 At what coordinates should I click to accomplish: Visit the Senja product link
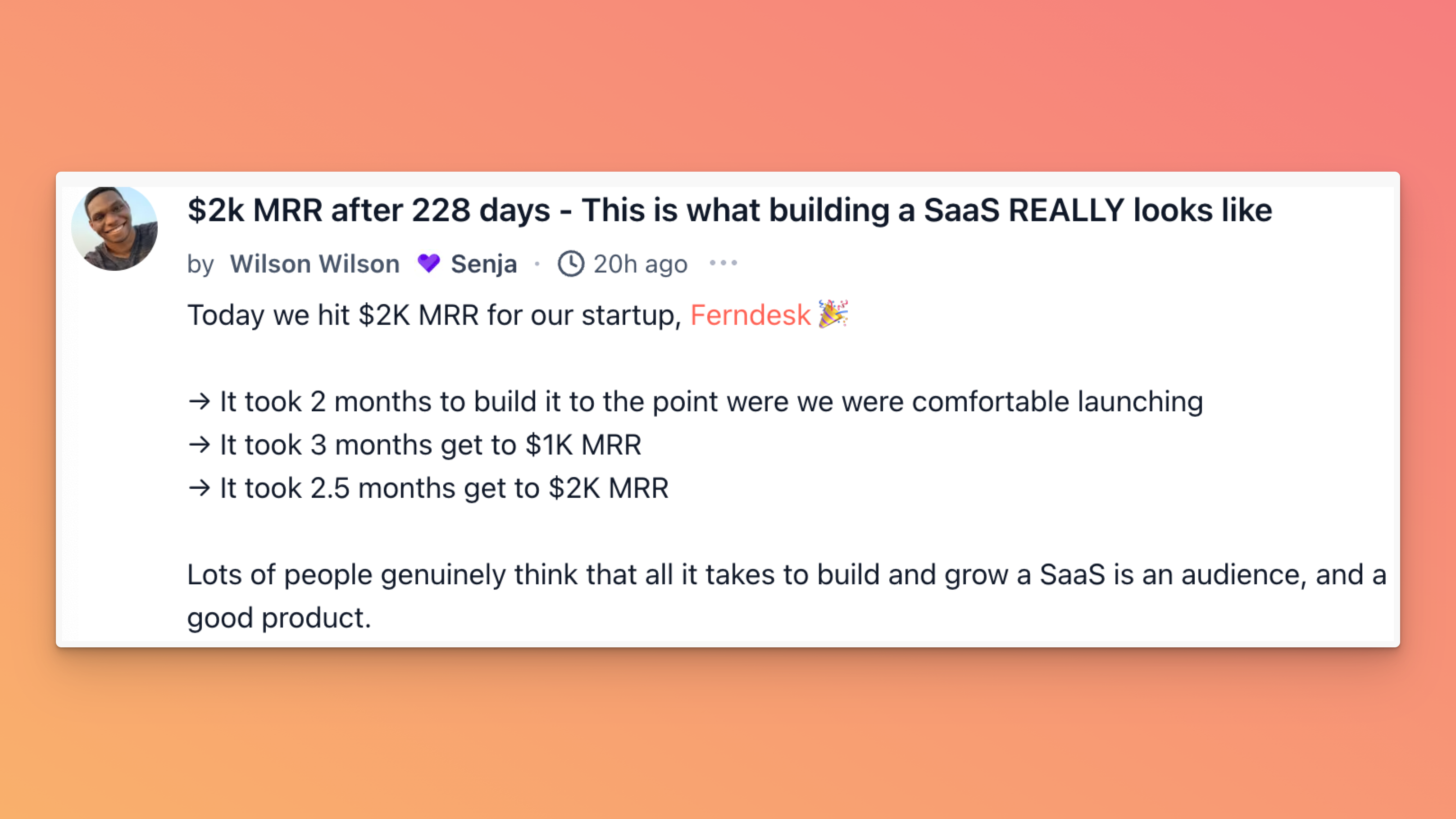(484, 264)
